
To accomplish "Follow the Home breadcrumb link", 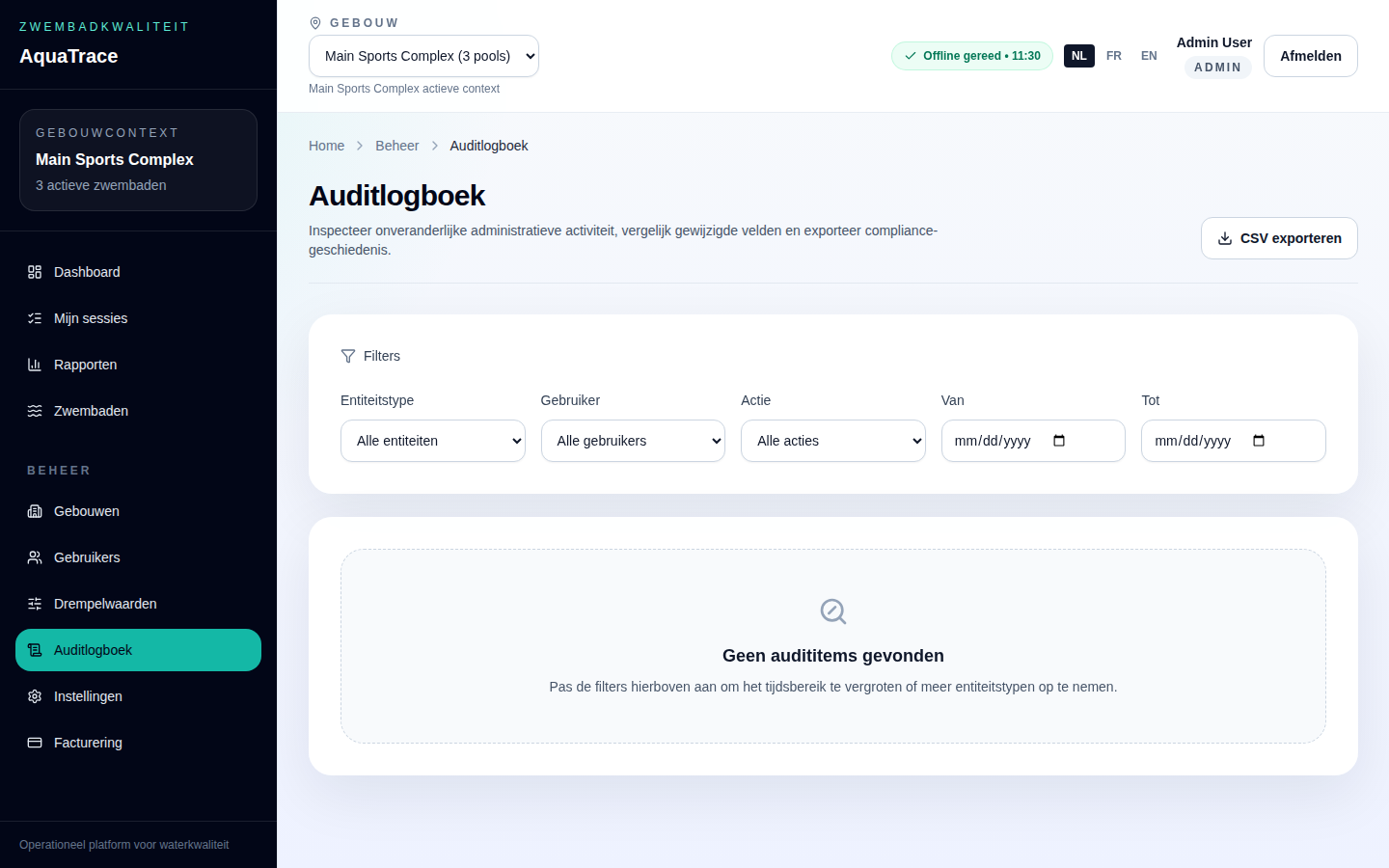I will 326,146.
